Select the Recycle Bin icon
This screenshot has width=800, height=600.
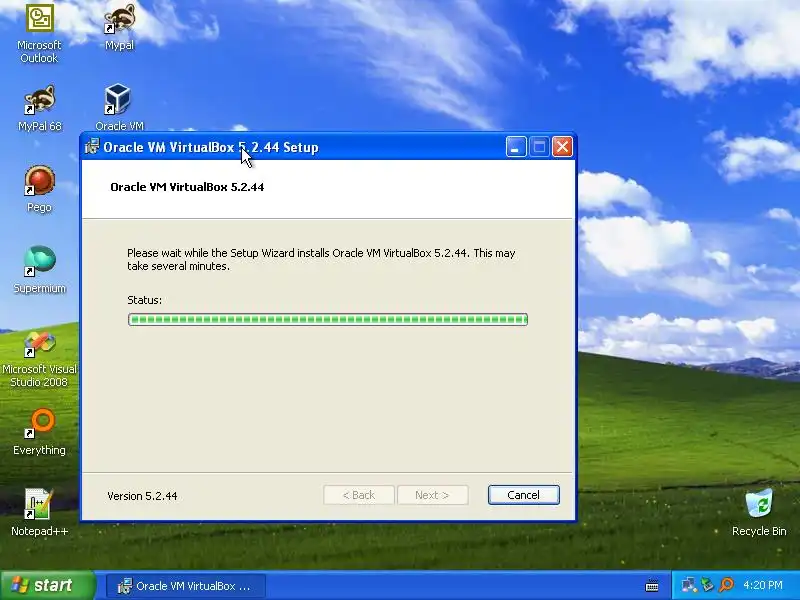[x=759, y=512]
